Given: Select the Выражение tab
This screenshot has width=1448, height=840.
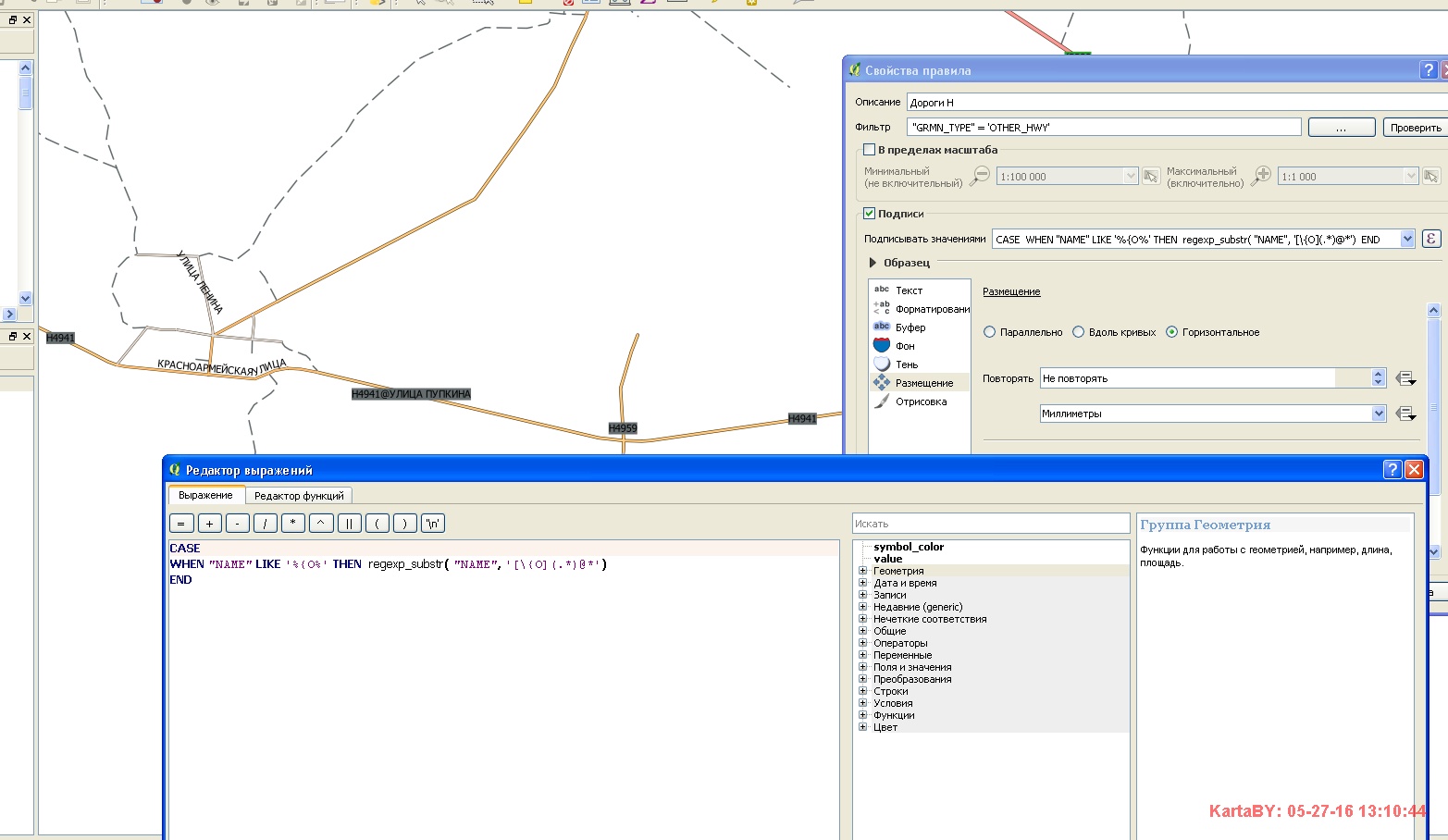Looking at the screenshot, I should click(x=205, y=495).
